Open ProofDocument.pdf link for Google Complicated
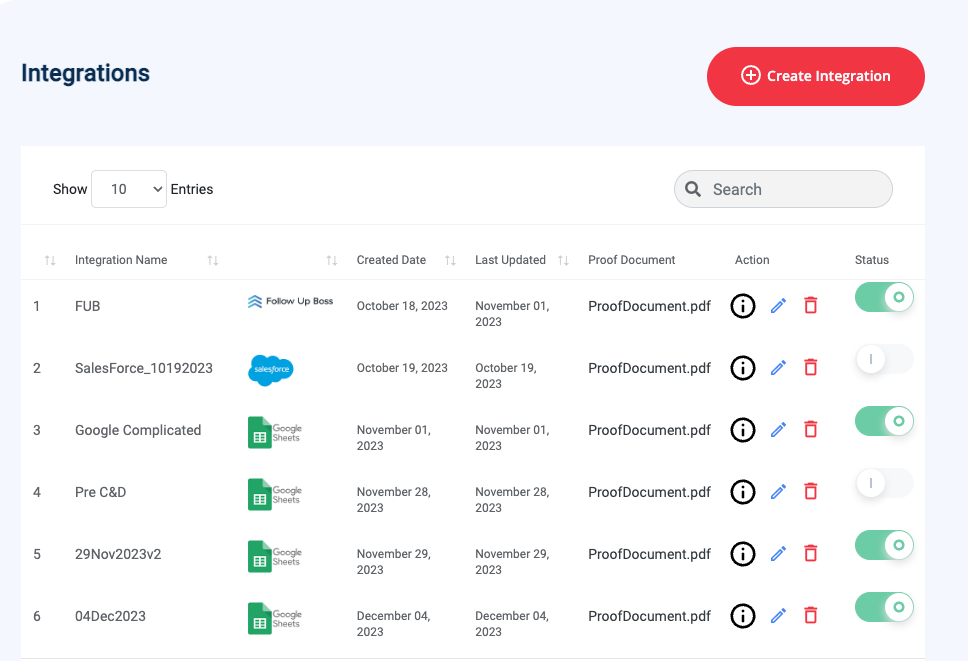 (x=649, y=430)
